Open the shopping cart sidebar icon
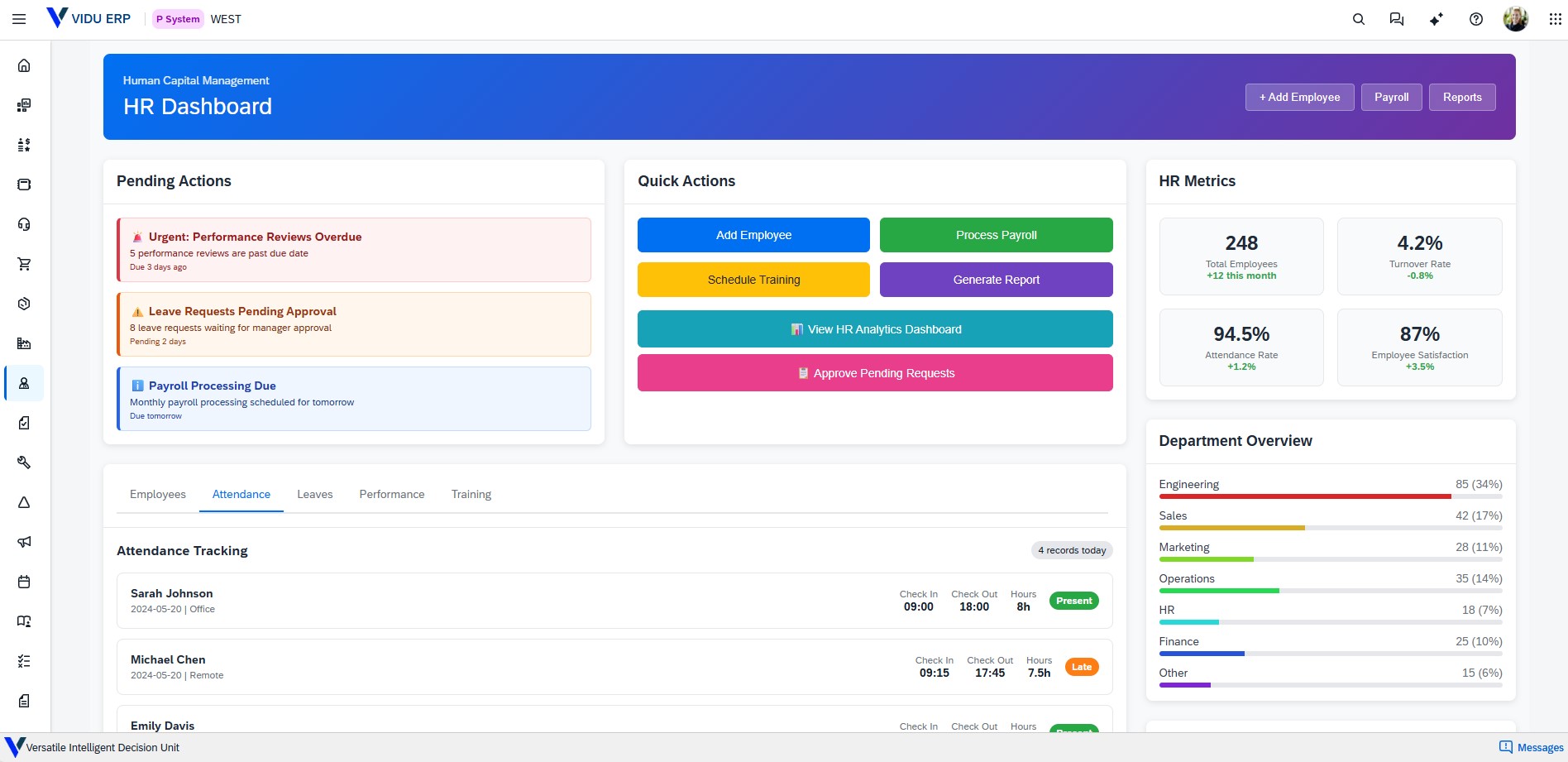The width and height of the screenshot is (1568, 762). pyautogui.click(x=24, y=264)
